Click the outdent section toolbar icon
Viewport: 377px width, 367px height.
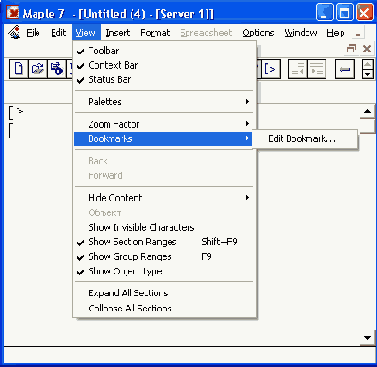tap(297, 69)
